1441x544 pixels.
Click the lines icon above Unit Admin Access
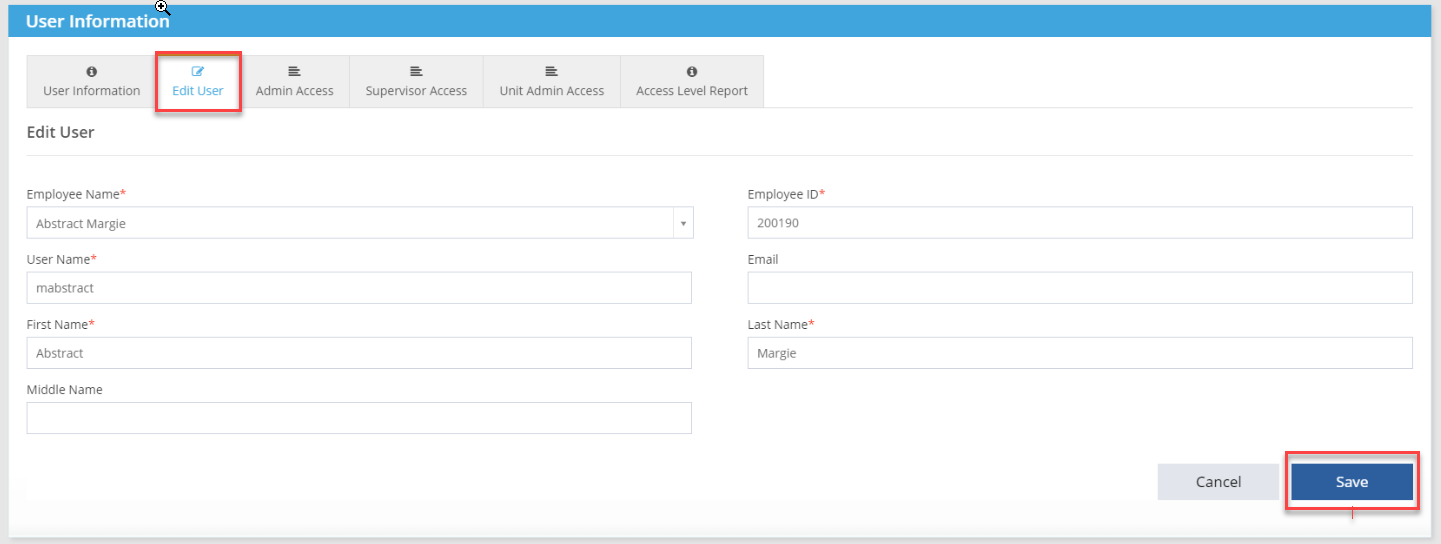pyautogui.click(x=551, y=72)
